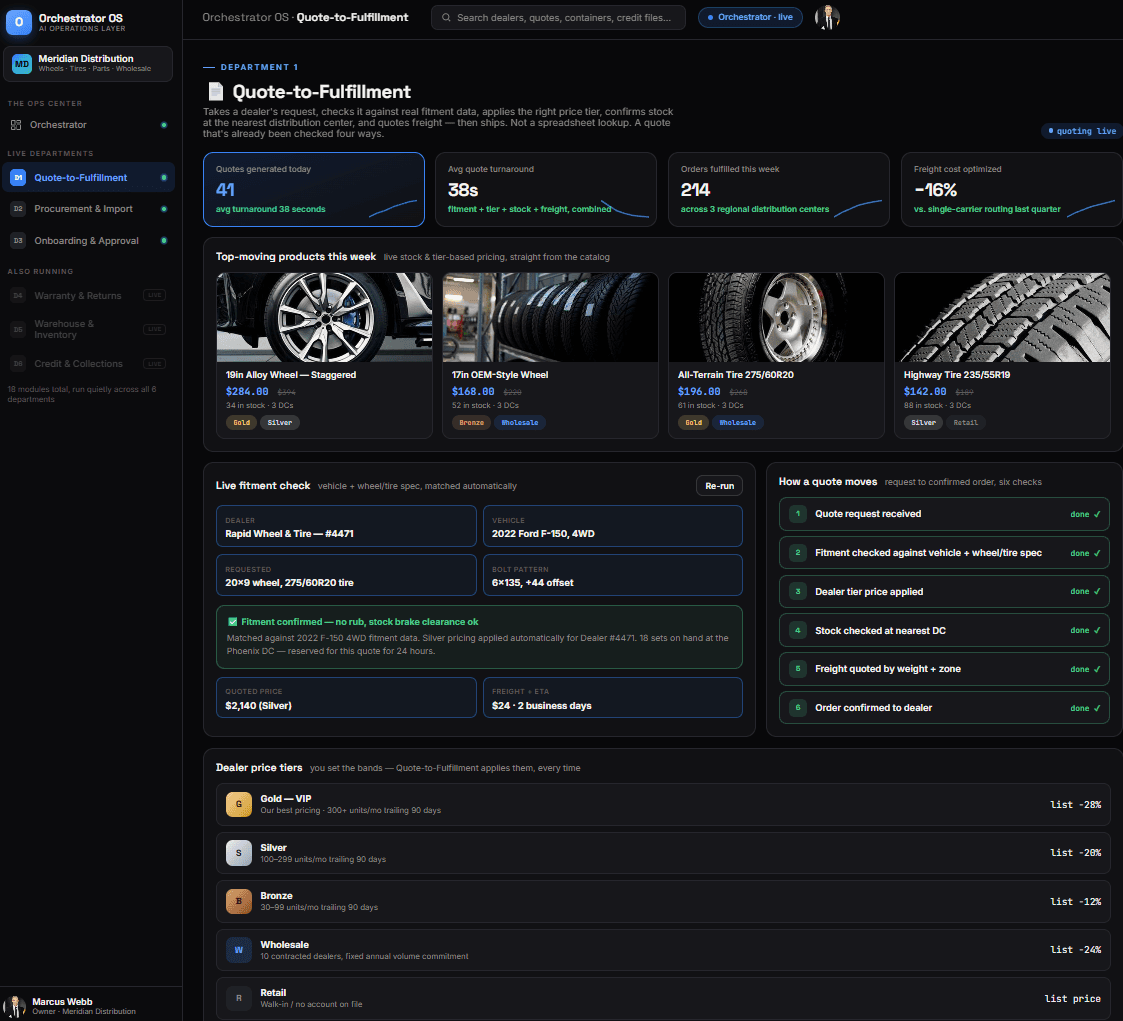Open Warehouse & Inventory module

(88, 329)
